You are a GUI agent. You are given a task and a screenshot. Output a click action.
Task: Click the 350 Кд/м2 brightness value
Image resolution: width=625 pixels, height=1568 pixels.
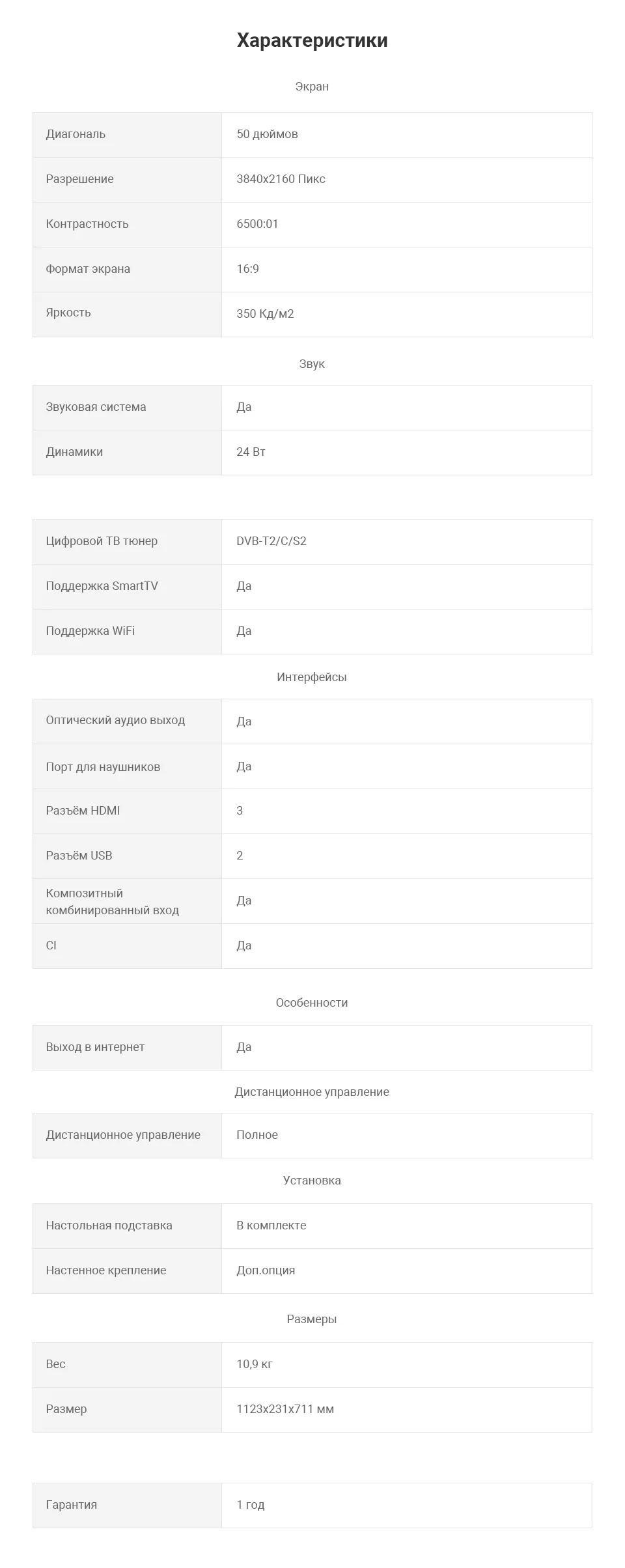pos(265,314)
